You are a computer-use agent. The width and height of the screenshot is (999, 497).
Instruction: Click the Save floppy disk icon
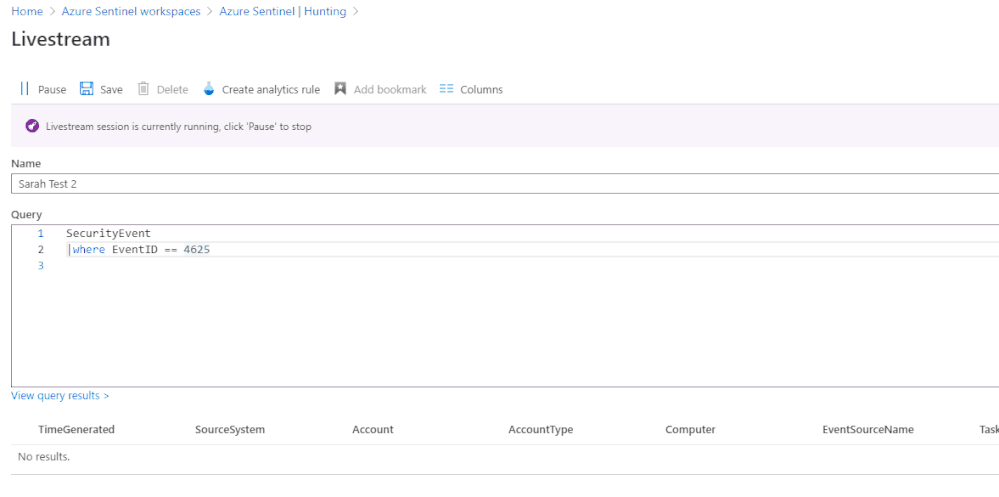87,89
